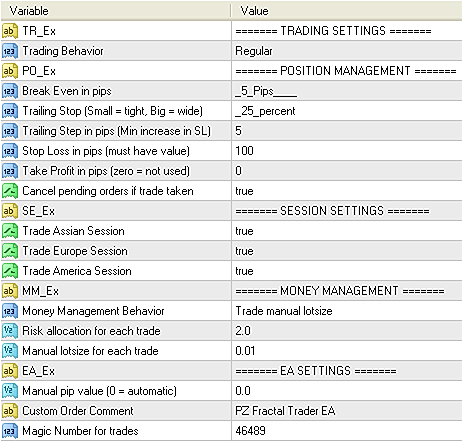Open the Break Even _5_Pips value dropdown
462x445 pixels.
347,91
